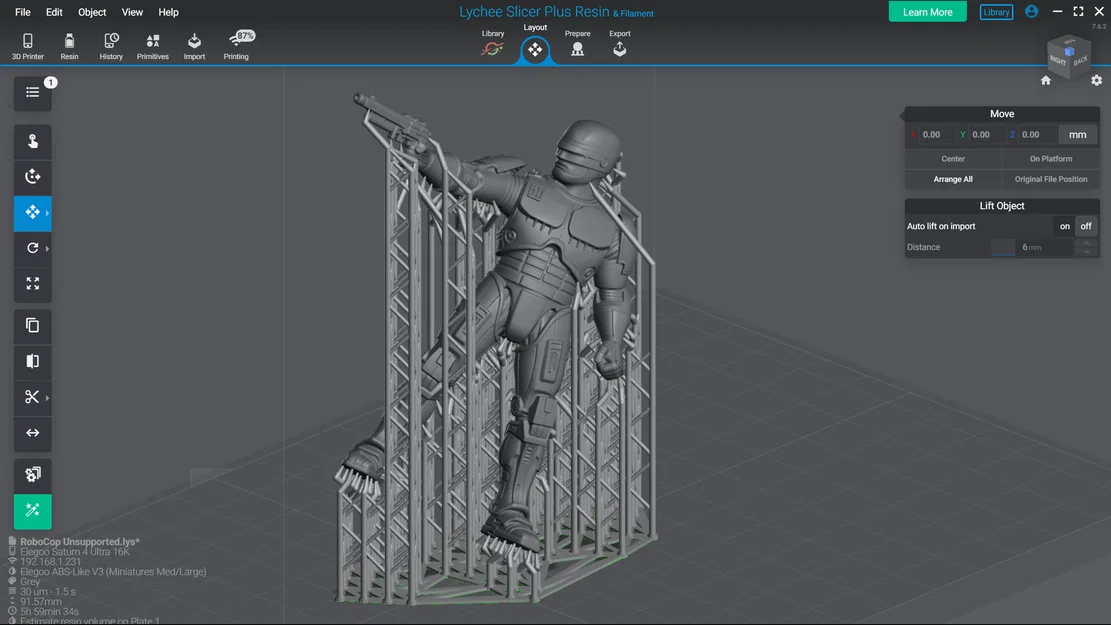Click the duplicate object tool
The image size is (1111, 625).
coord(33,325)
